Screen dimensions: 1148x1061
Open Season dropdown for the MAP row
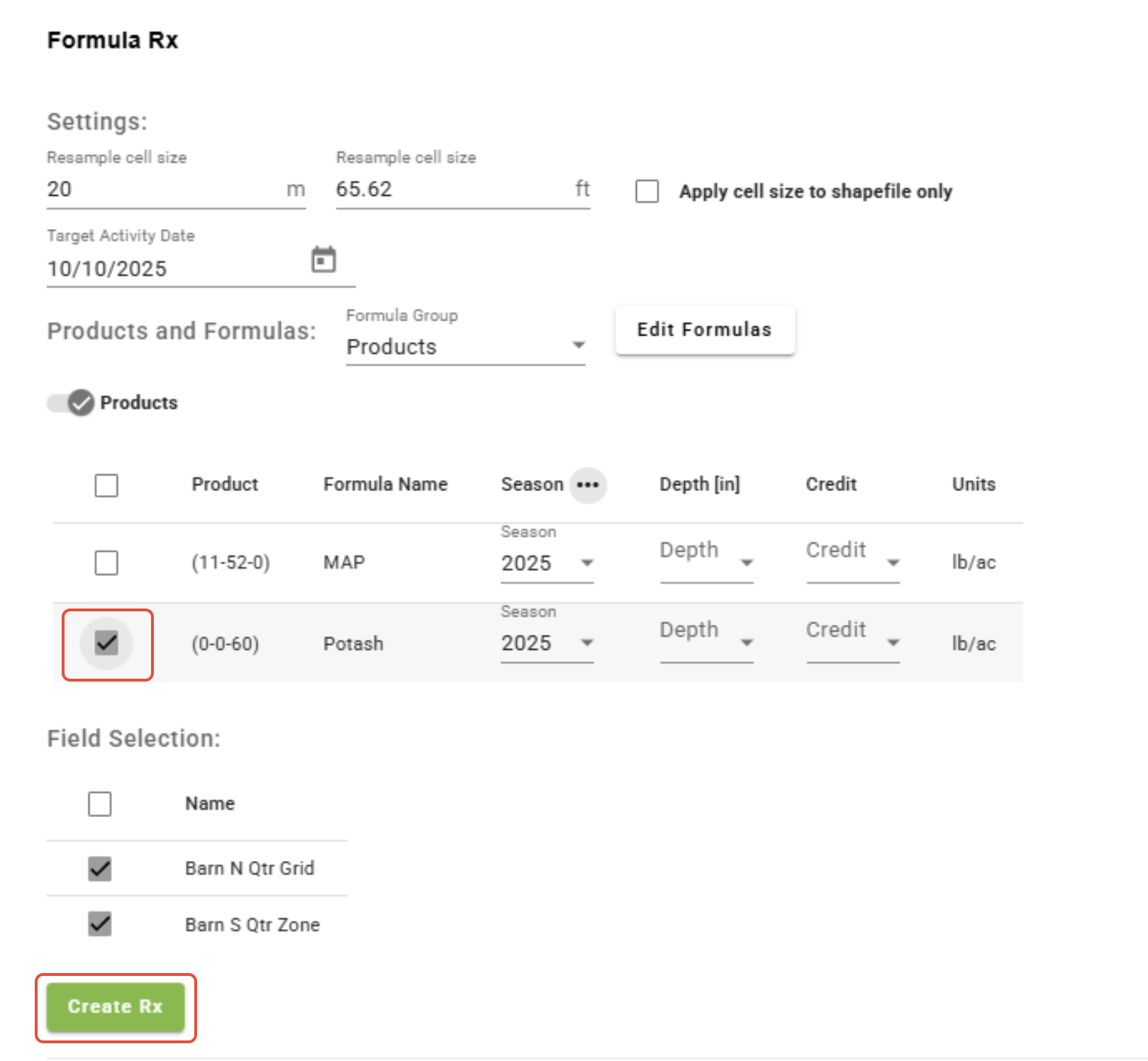coord(547,563)
